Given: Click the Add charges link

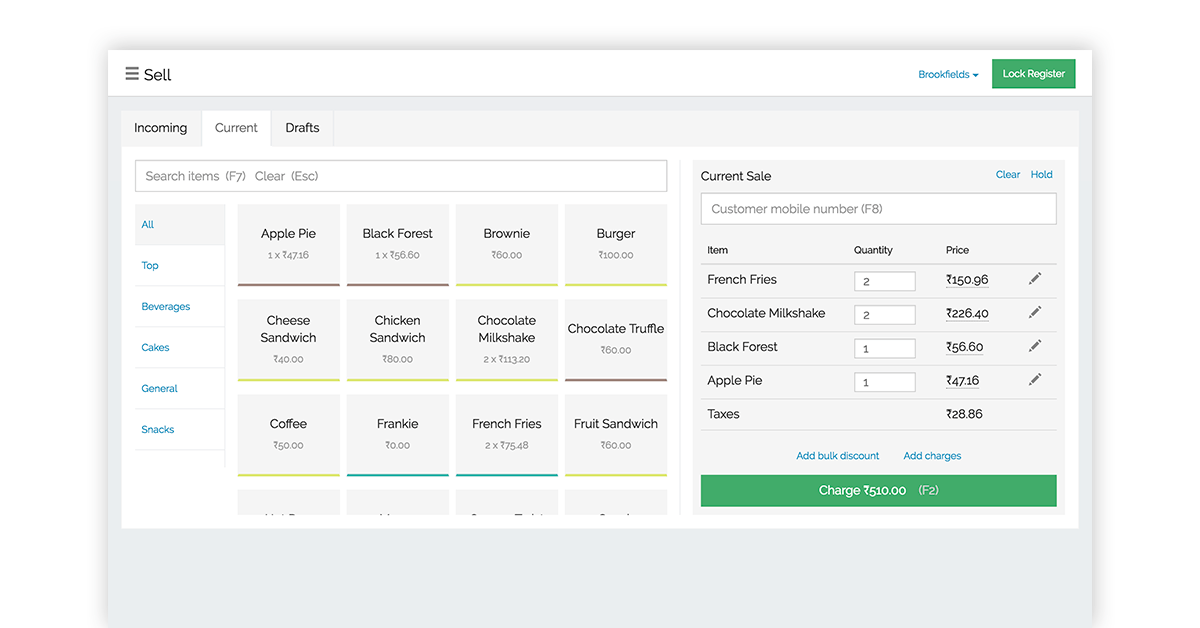Looking at the screenshot, I should [932, 456].
